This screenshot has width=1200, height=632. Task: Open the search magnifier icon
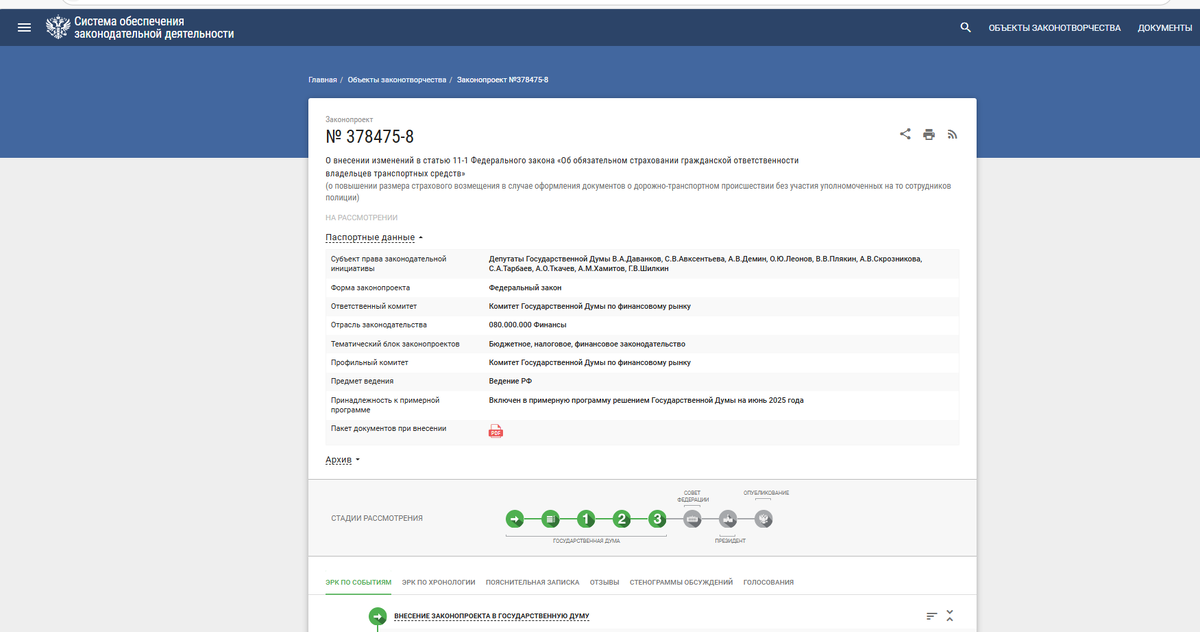(965, 27)
